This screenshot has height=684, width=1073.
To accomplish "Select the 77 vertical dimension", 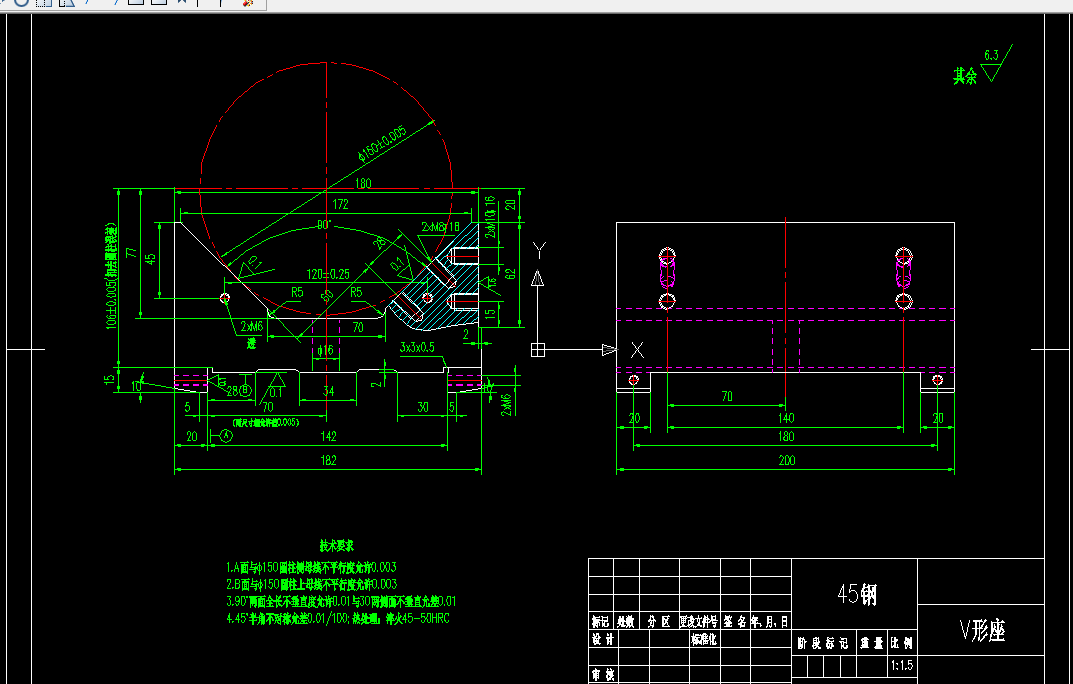I will pos(131,252).
